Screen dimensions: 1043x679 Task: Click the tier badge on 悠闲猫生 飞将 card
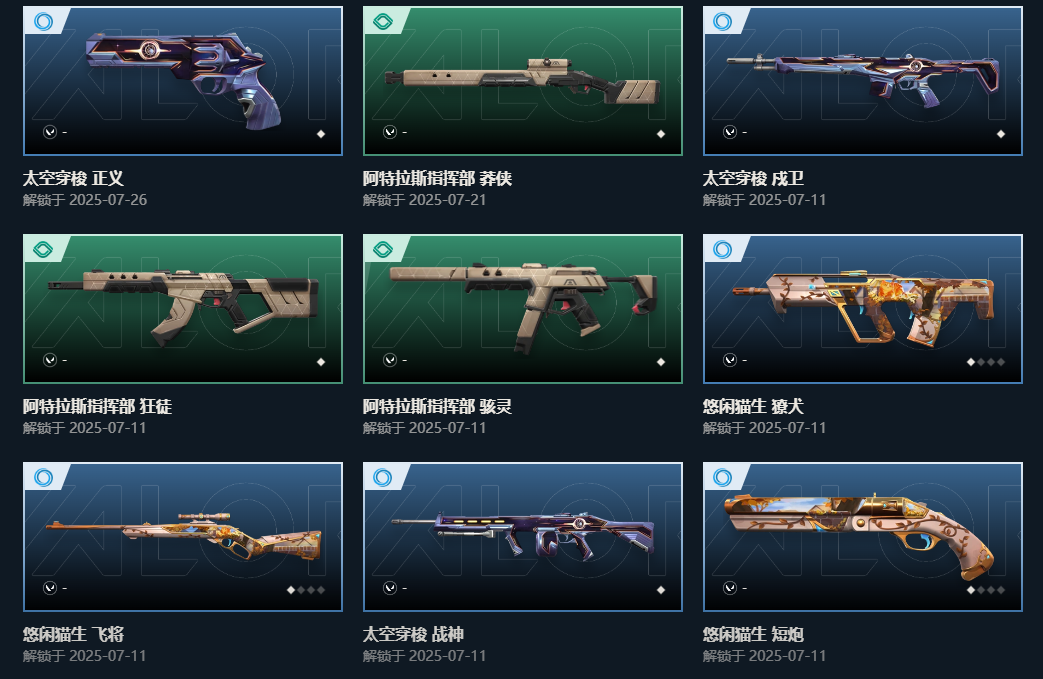44,477
